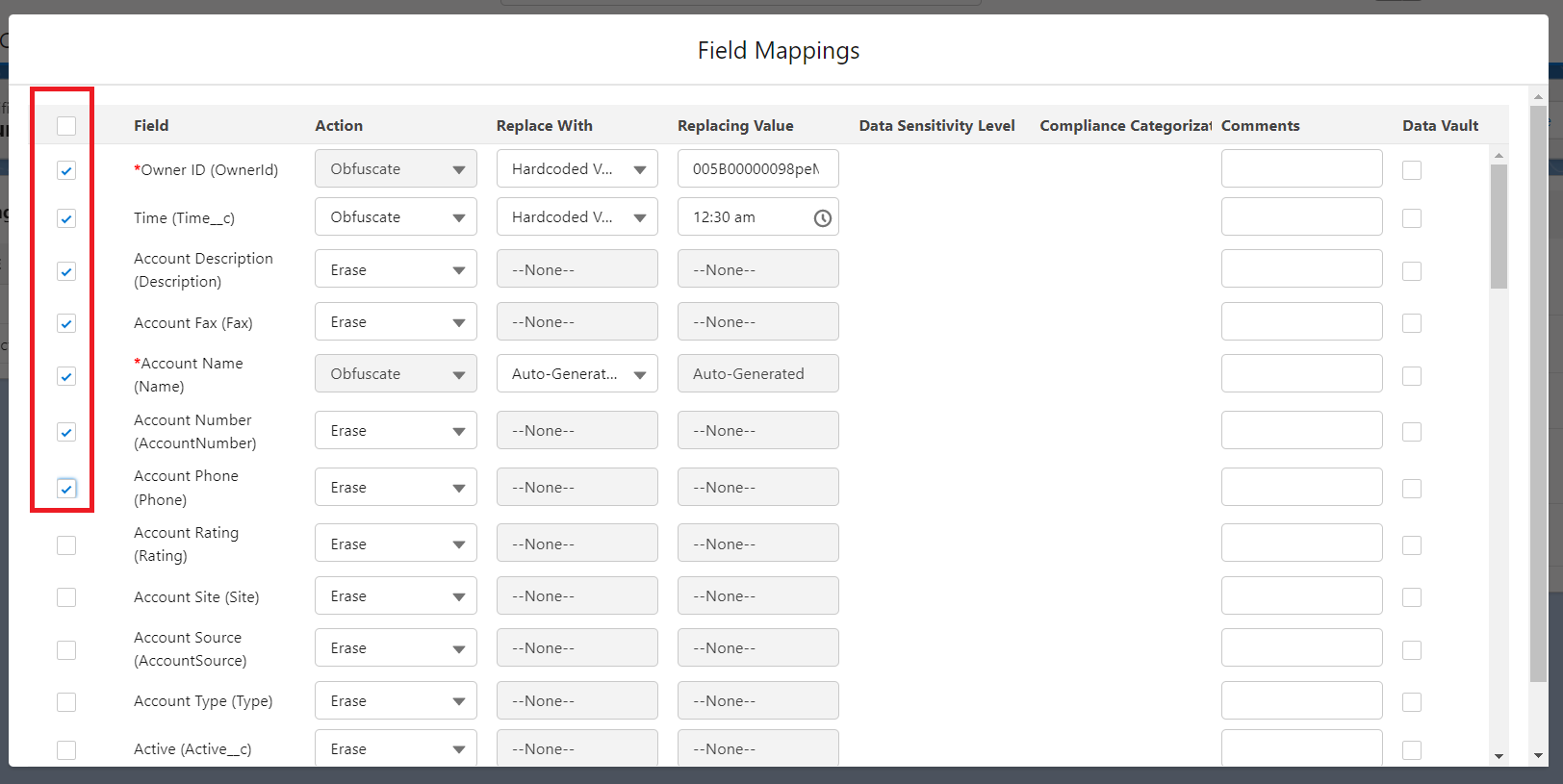The width and height of the screenshot is (1563, 784).
Task: Check the Account Site row checkbox
Action: 66,597
